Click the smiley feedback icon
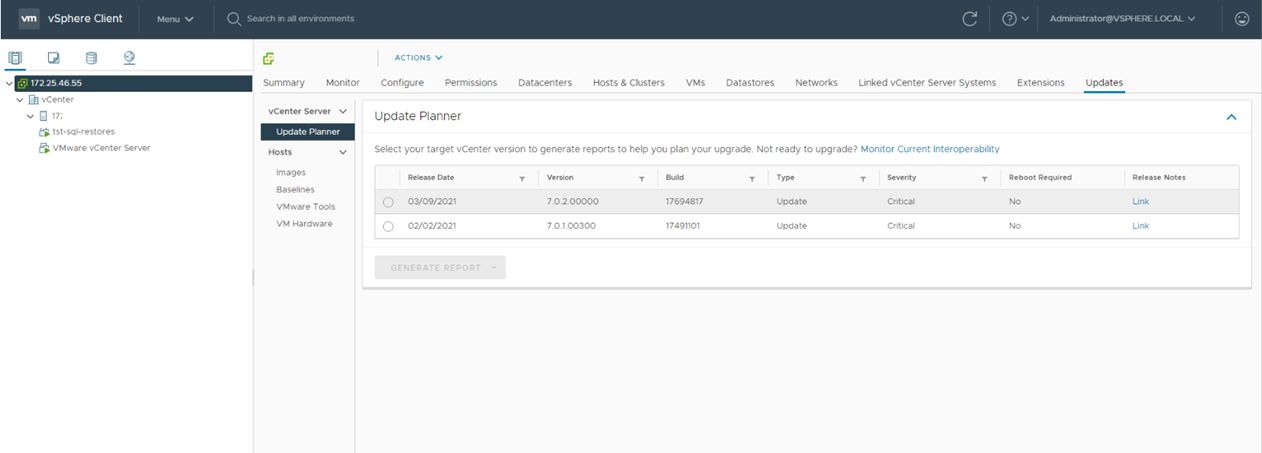 [1242, 19]
